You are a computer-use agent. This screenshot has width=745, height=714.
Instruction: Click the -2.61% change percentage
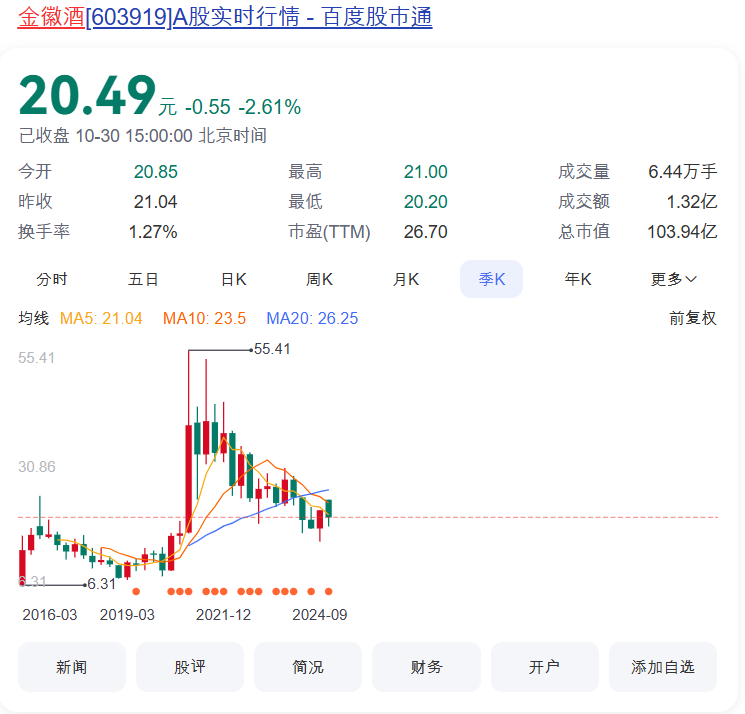pyautogui.click(x=270, y=107)
